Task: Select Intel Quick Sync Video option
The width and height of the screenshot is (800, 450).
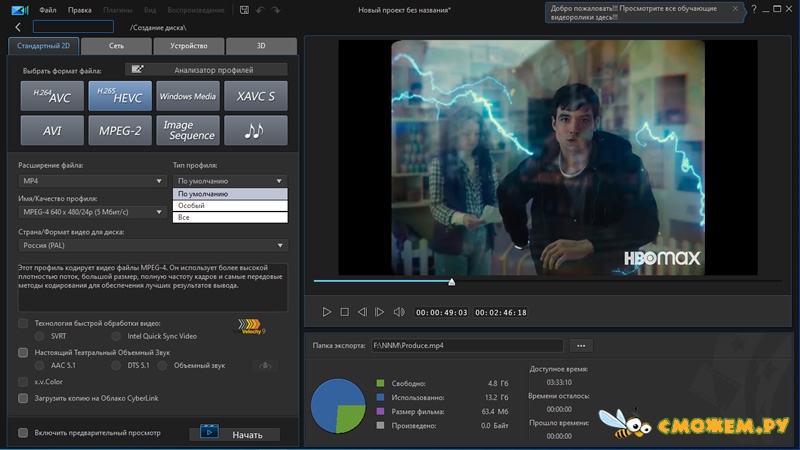Action: [x=116, y=336]
